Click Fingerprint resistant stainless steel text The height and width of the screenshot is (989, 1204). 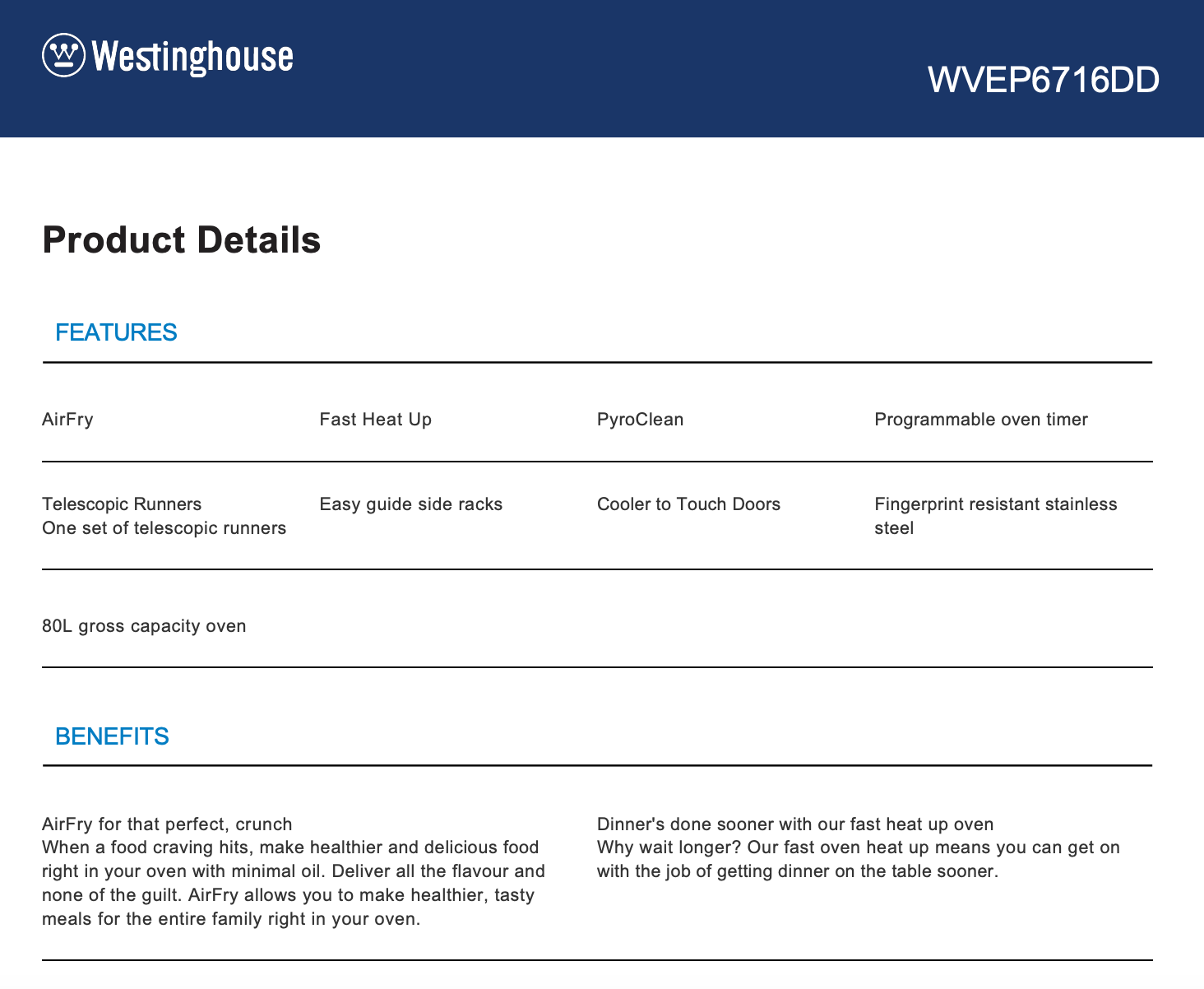tap(995, 516)
